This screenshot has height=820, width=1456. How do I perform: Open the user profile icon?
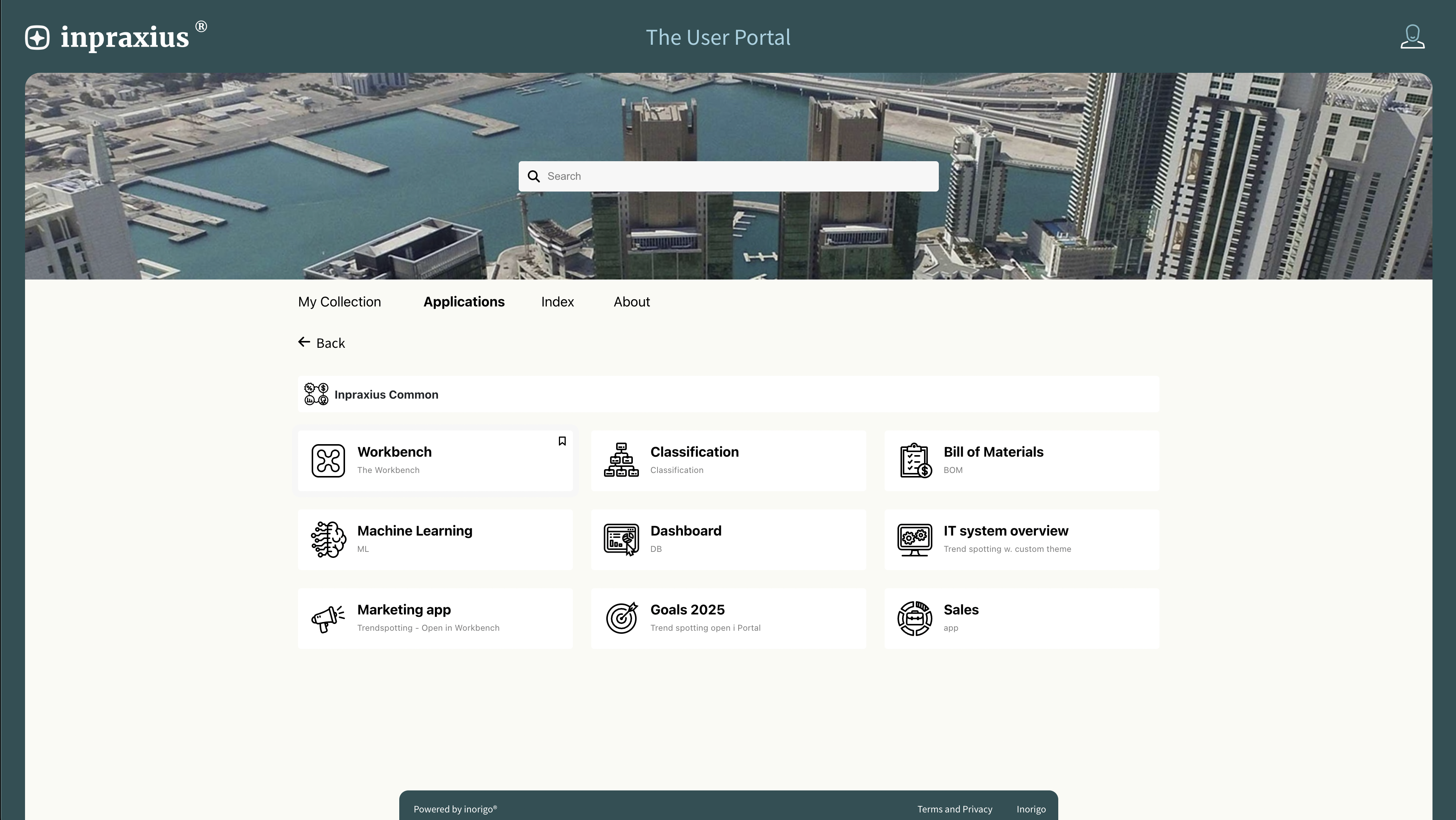tap(1412, 37)
